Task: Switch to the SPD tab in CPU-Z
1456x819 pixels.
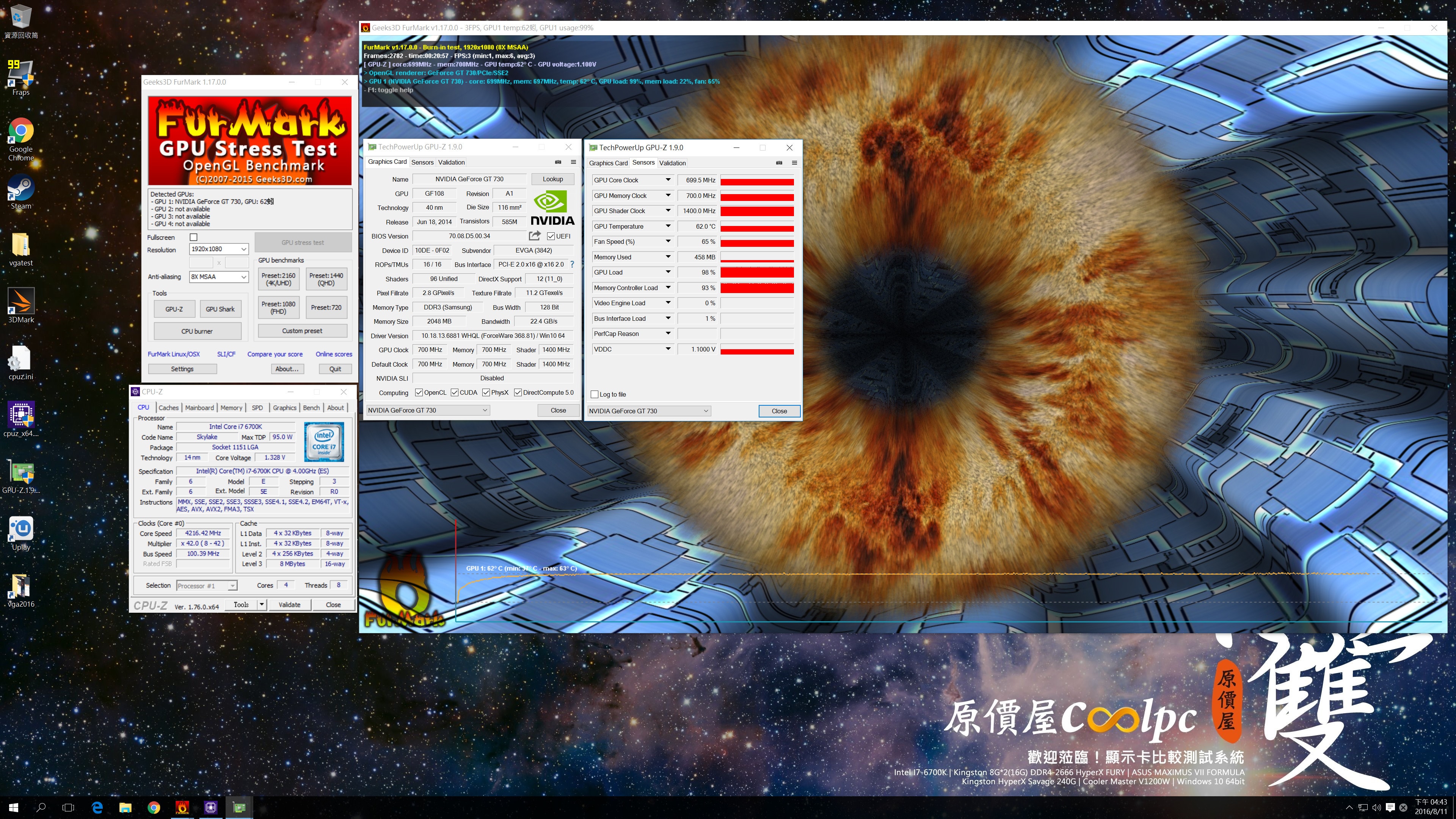Action: 257,408
